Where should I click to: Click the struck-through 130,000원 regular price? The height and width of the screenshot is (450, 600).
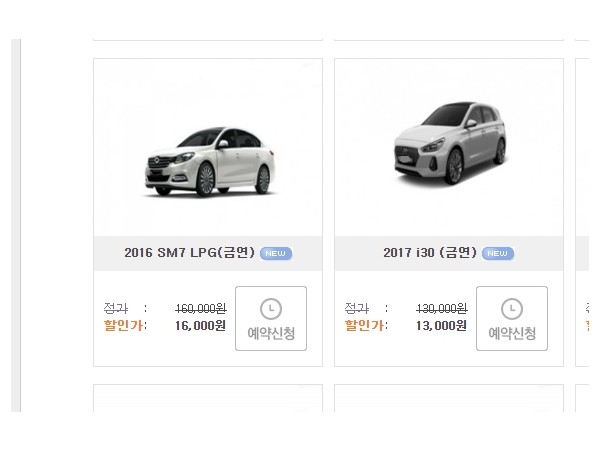click(442, 308)
